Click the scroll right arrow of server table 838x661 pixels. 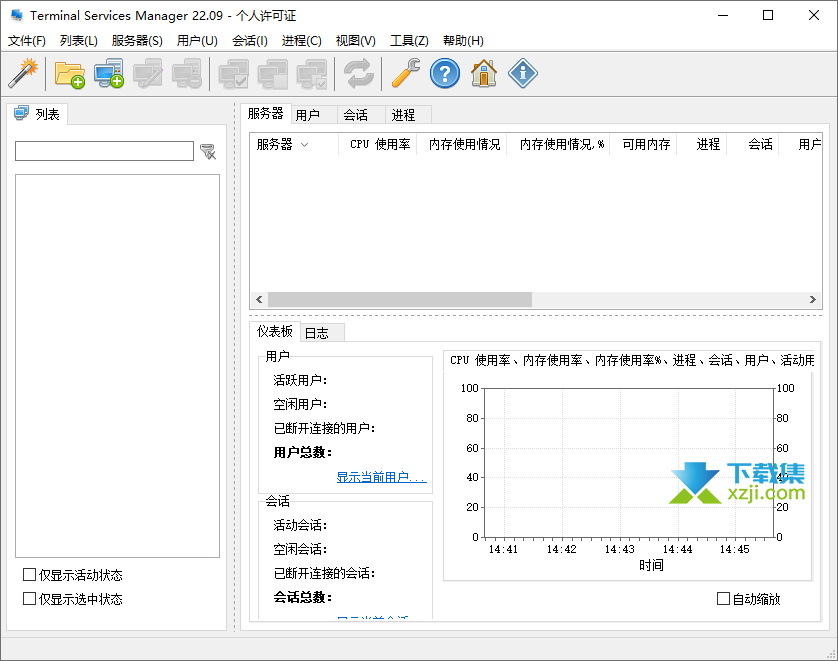tap(813, 299)
